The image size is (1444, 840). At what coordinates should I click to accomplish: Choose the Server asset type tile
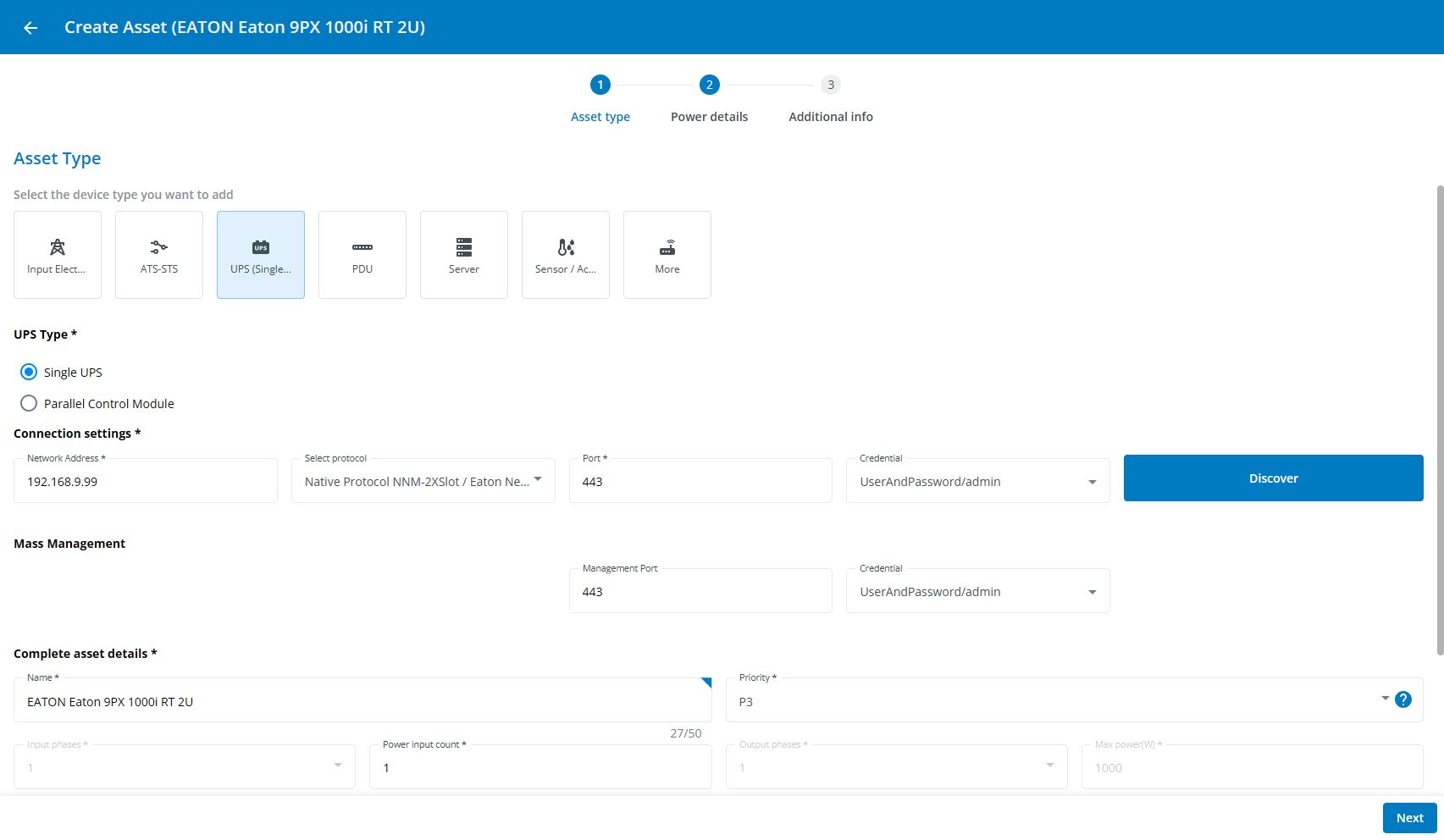464,255
